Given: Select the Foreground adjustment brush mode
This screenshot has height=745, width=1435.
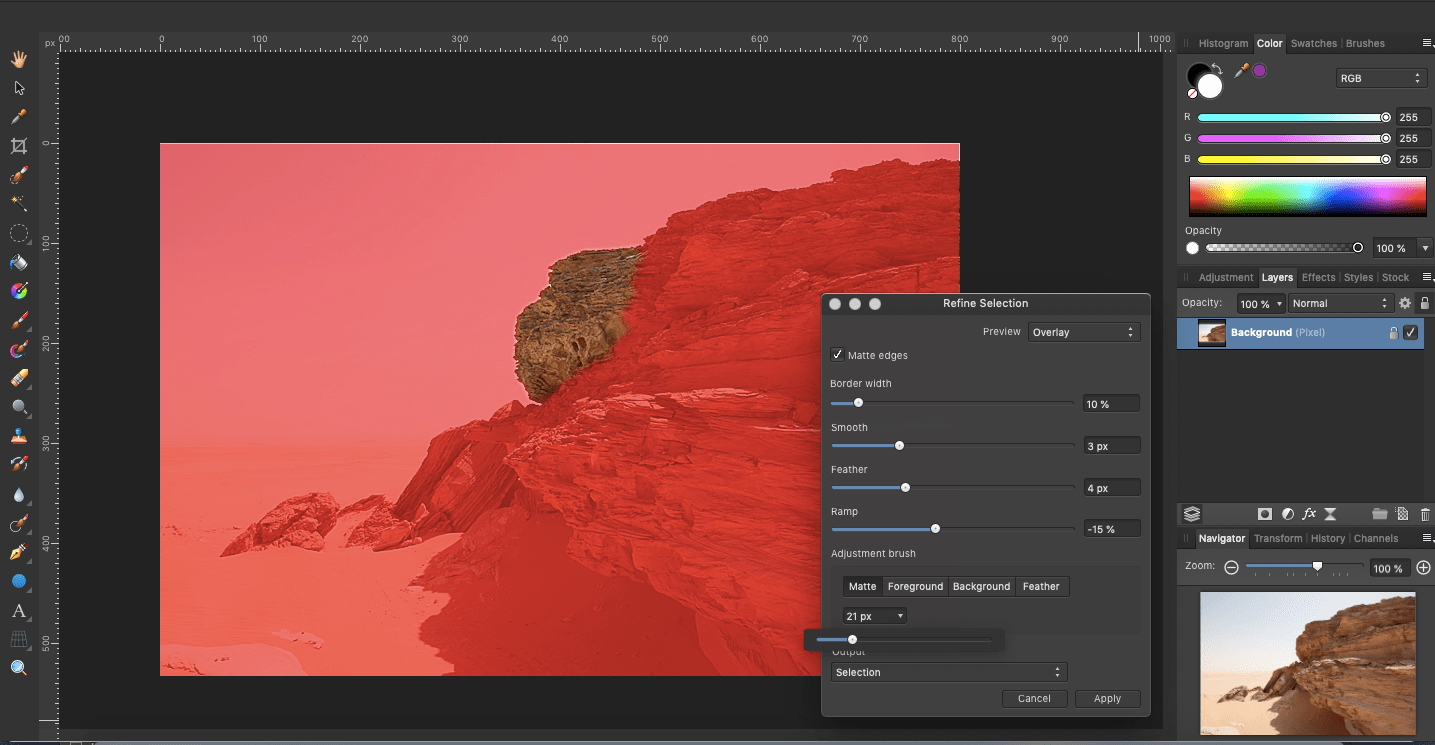Looking at the screenshot, I should coord(914,586).
